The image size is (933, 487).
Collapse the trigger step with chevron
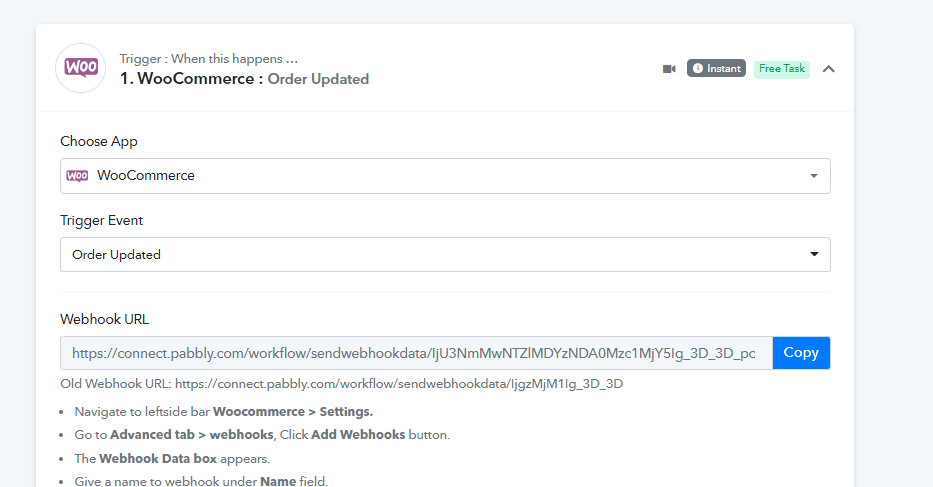(x=828, y=69)
